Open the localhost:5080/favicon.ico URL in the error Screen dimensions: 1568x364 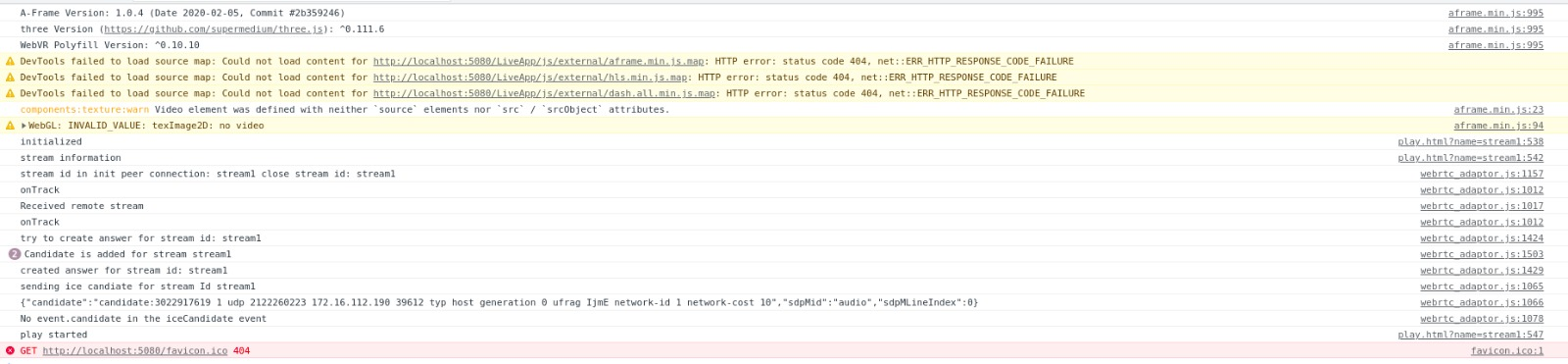pos(134,350)
